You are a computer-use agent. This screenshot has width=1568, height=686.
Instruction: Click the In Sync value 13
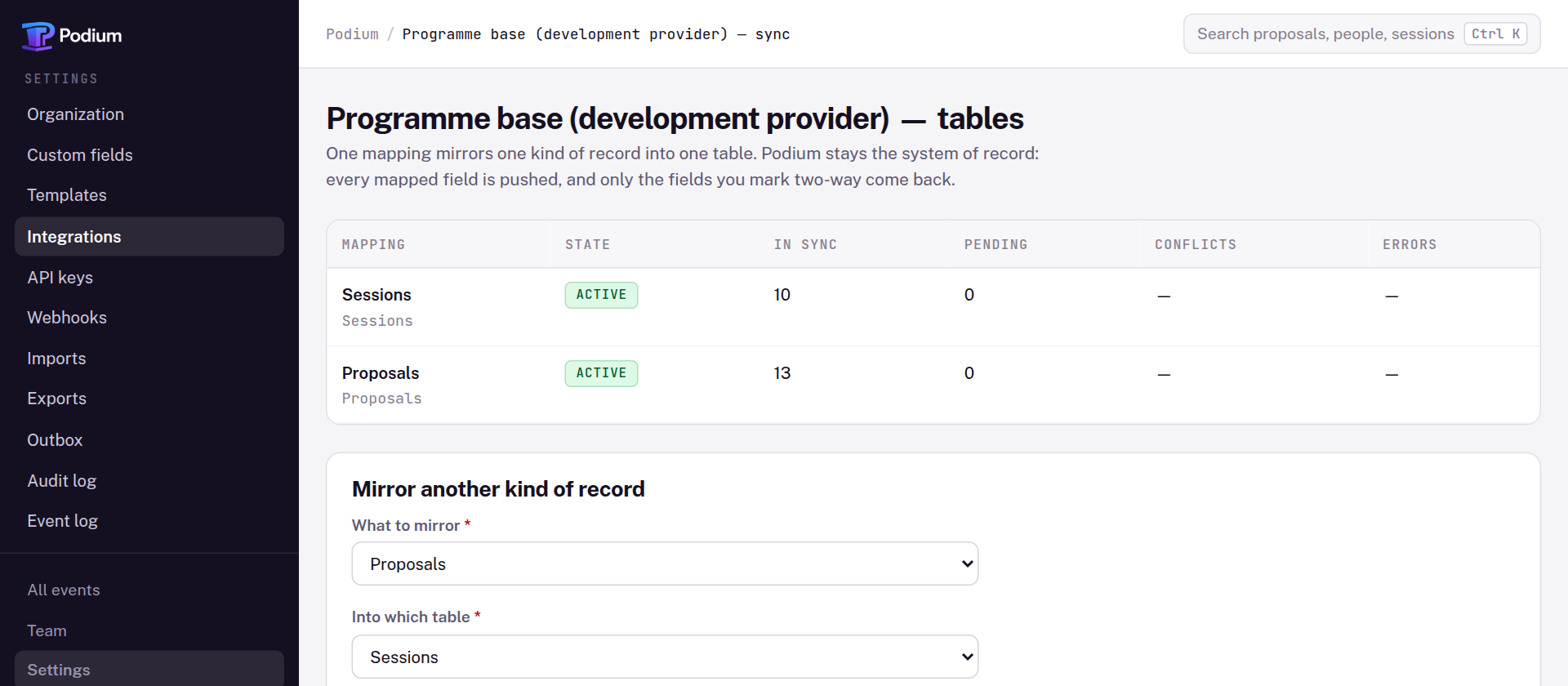tap(782, 373)
